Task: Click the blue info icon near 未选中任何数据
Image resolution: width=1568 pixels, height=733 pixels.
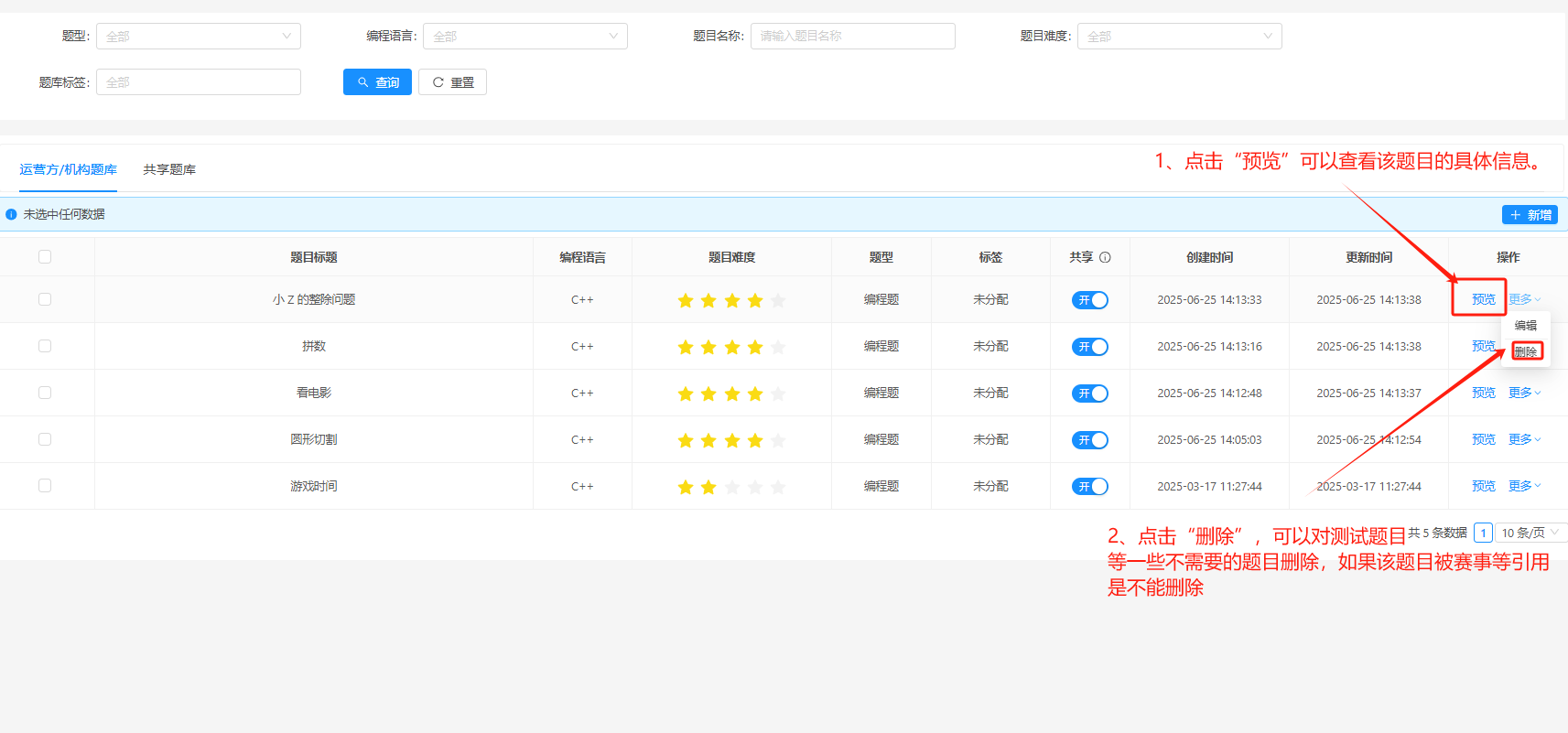Action: (x=11, y=215)
